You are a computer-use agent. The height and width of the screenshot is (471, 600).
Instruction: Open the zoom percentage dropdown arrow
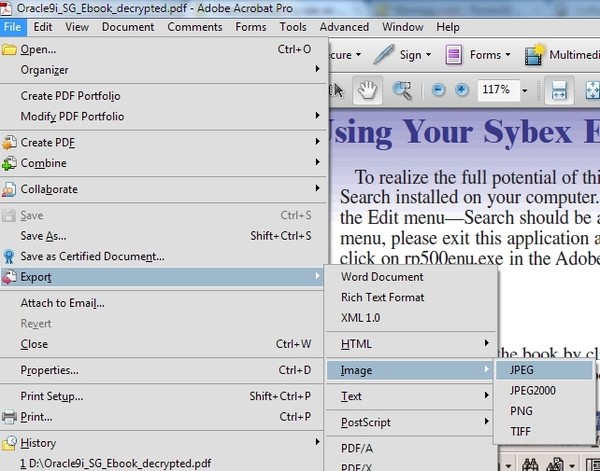point(525,91)
